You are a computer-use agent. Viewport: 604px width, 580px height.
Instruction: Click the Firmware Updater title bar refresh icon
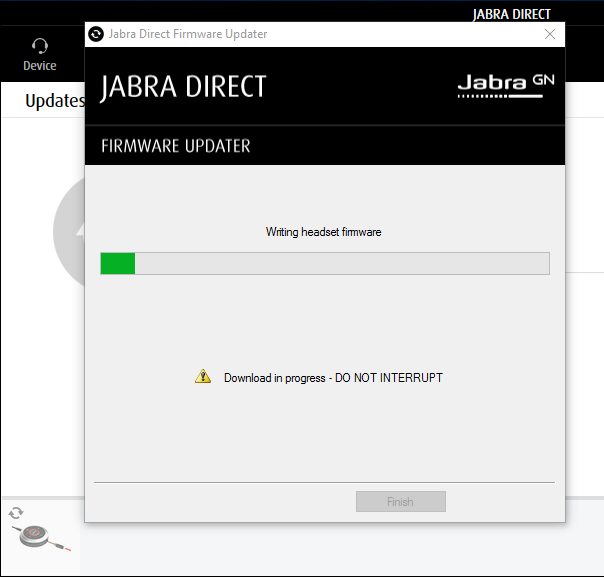[x=96, y=34]
